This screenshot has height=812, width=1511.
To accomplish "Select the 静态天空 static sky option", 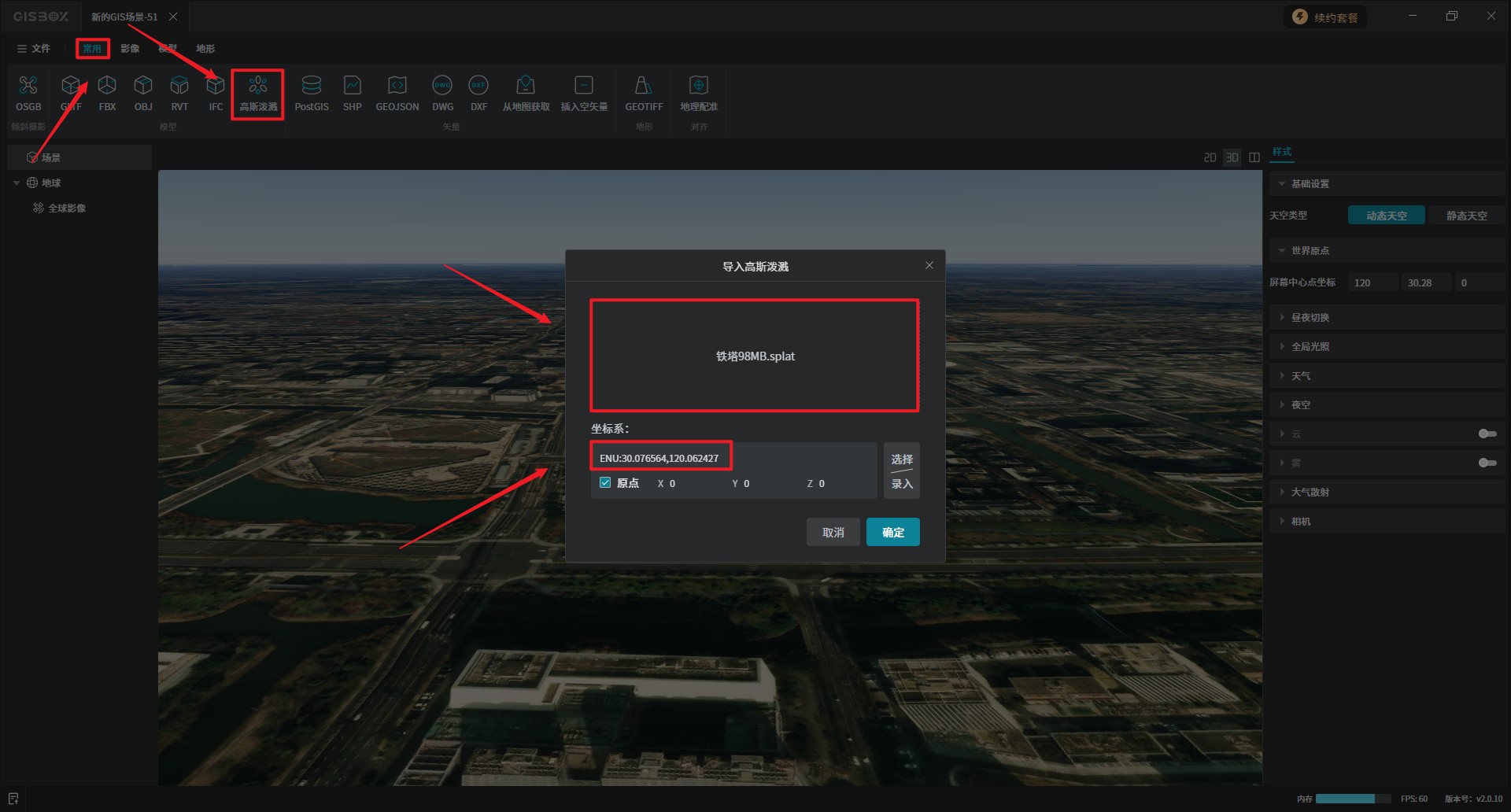I will (x=1466, y=216).
